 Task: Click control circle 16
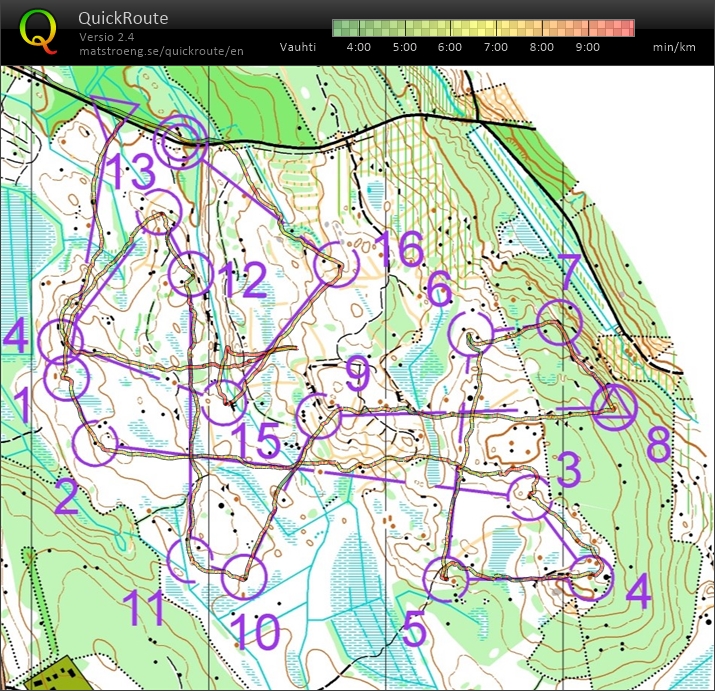(x=335, y=264)
